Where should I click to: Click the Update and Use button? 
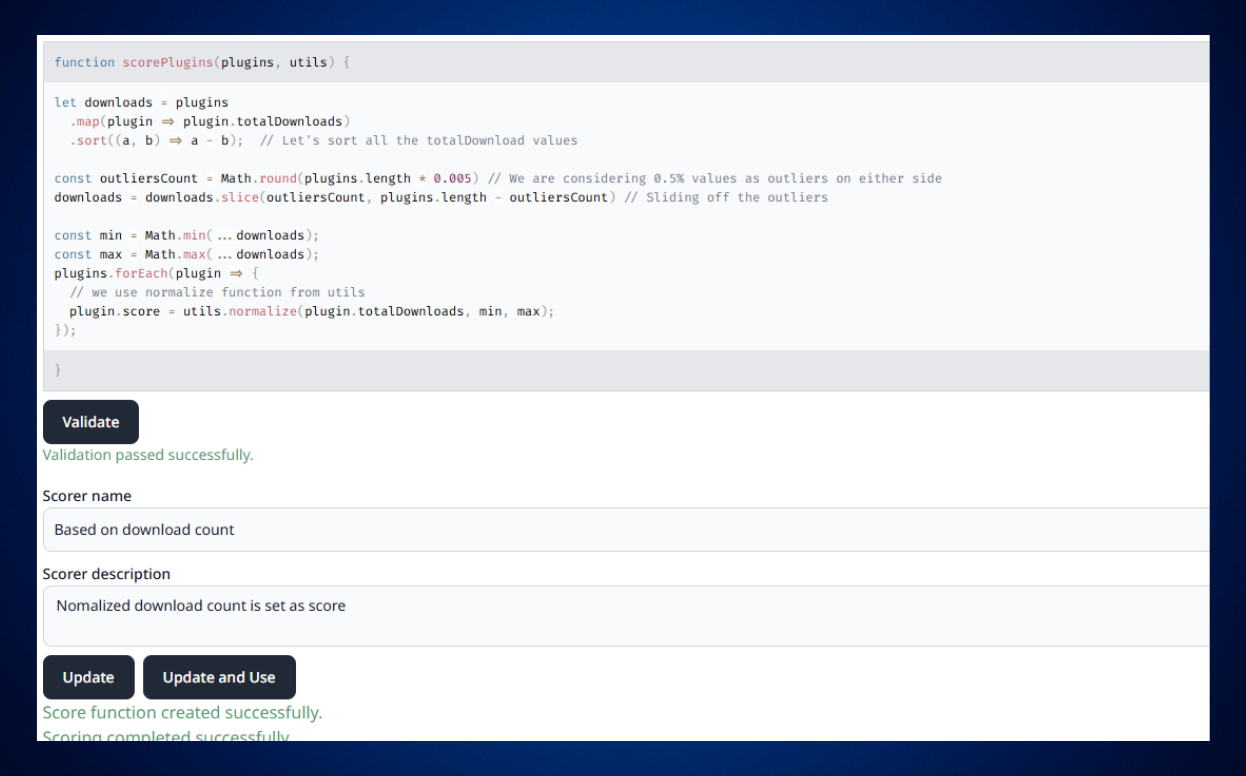tap(219, 677)
